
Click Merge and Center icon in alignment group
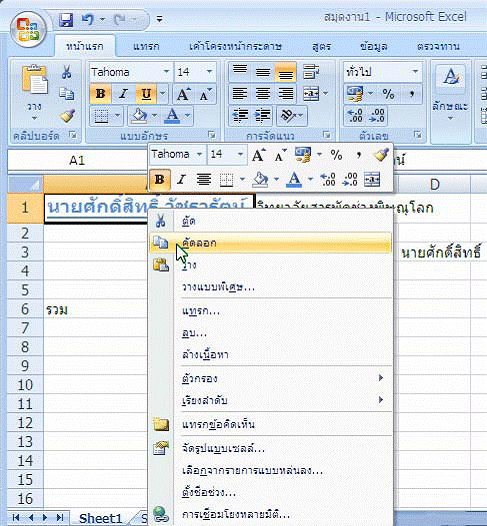311,94
